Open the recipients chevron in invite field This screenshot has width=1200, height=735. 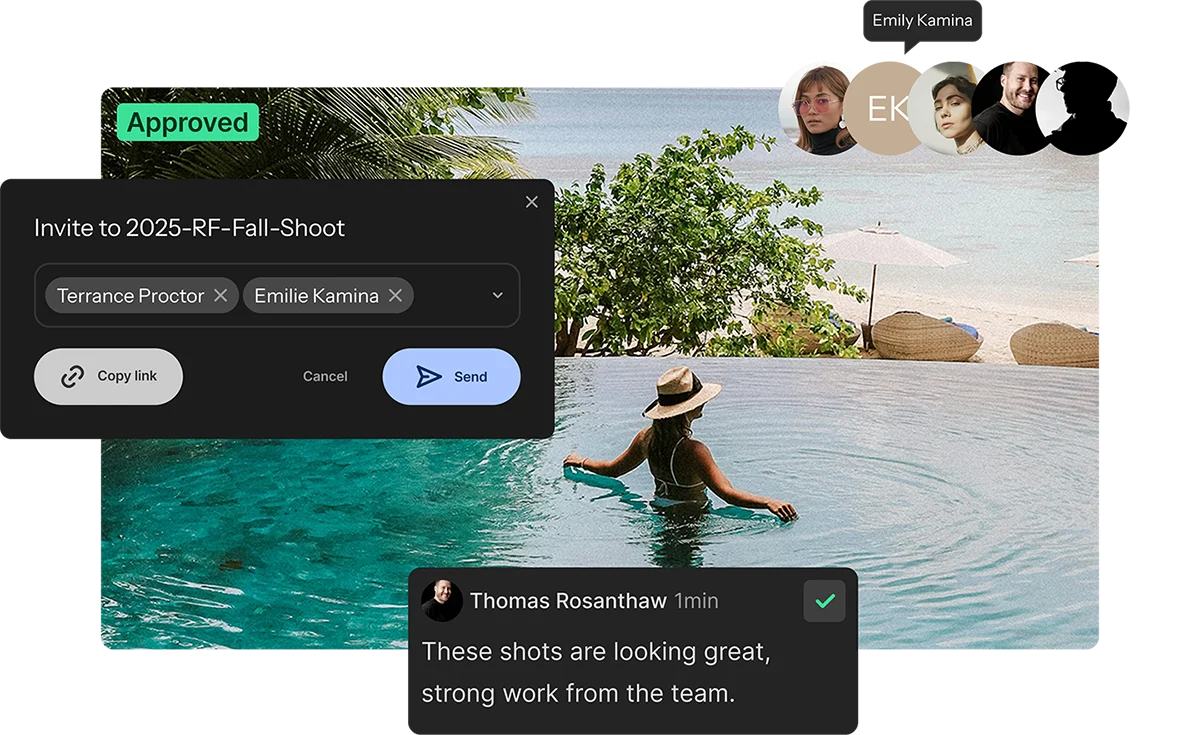click(x=497, y=295)
